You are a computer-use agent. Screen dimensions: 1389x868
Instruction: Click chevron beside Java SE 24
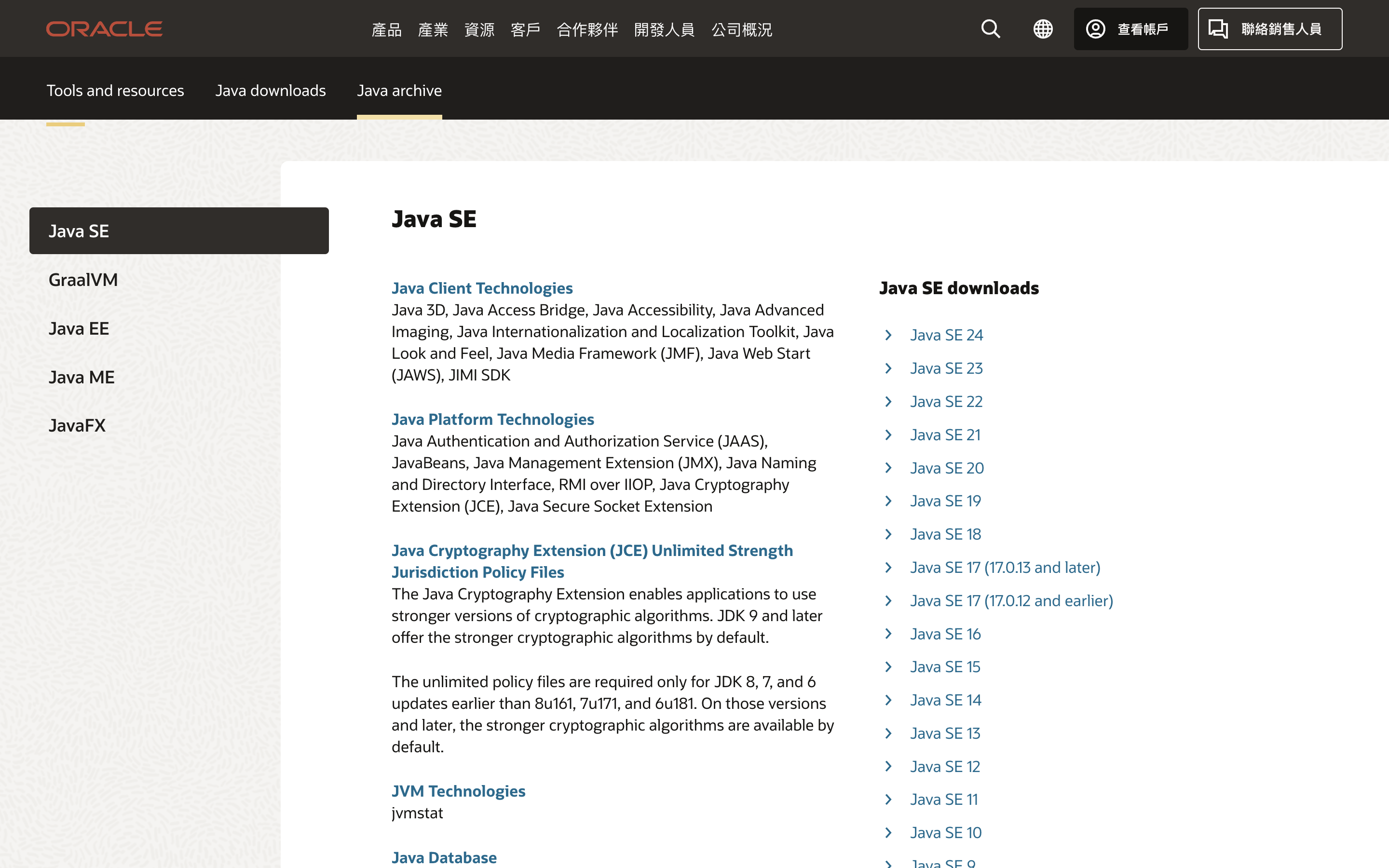(x=888, y=335)
